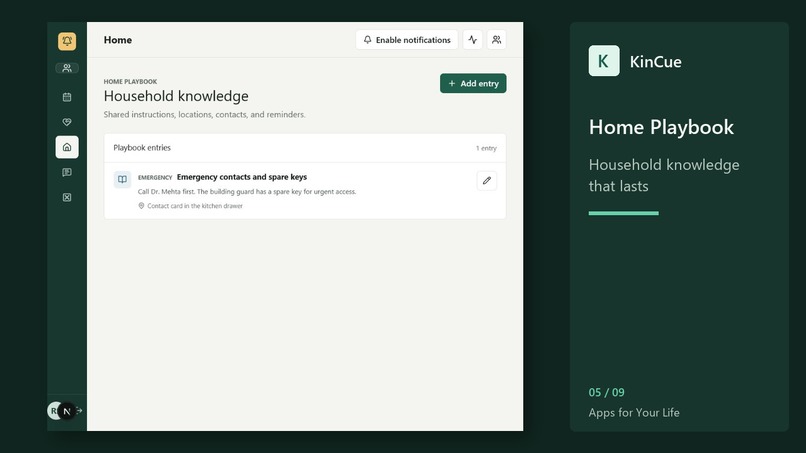The height and width of the screenshot is (453, 806).
Task: Edit the Emergency contacts entry with the pencil
Action: click(487, 180)
